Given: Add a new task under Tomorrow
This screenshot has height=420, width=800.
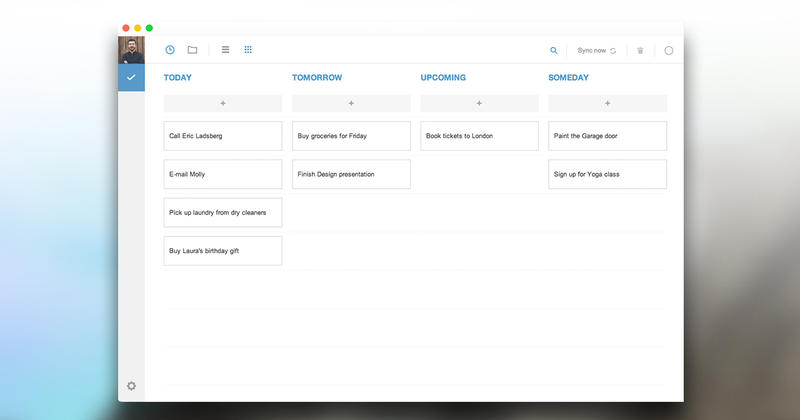Looking at the screenshot, I should tap(351, 103).
